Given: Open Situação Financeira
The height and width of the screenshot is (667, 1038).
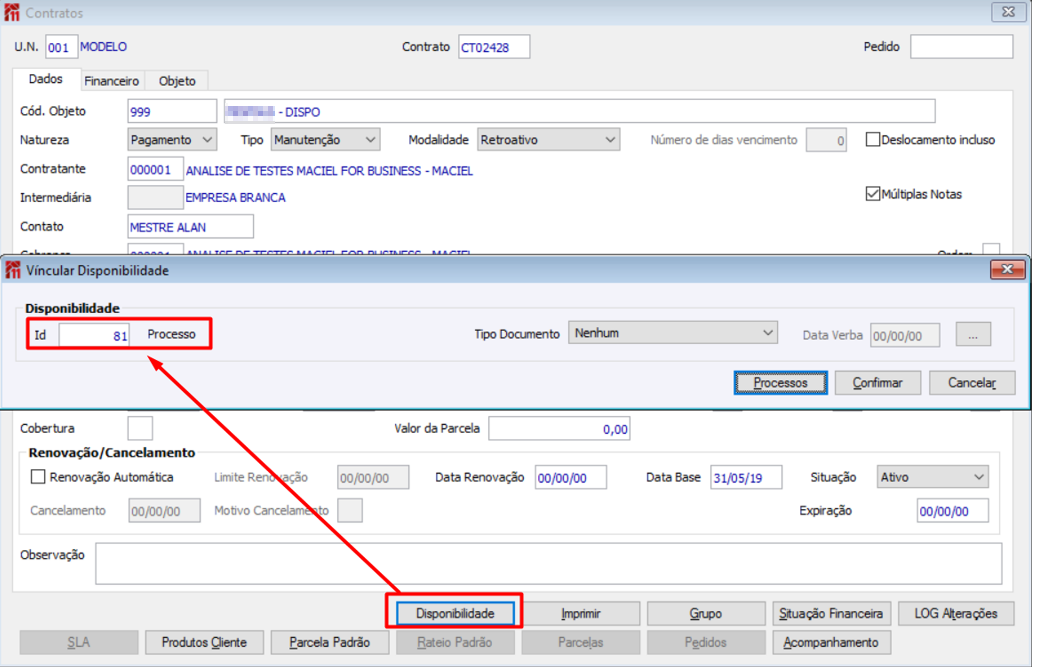Looking at the screenshot, I should point(831,613).
